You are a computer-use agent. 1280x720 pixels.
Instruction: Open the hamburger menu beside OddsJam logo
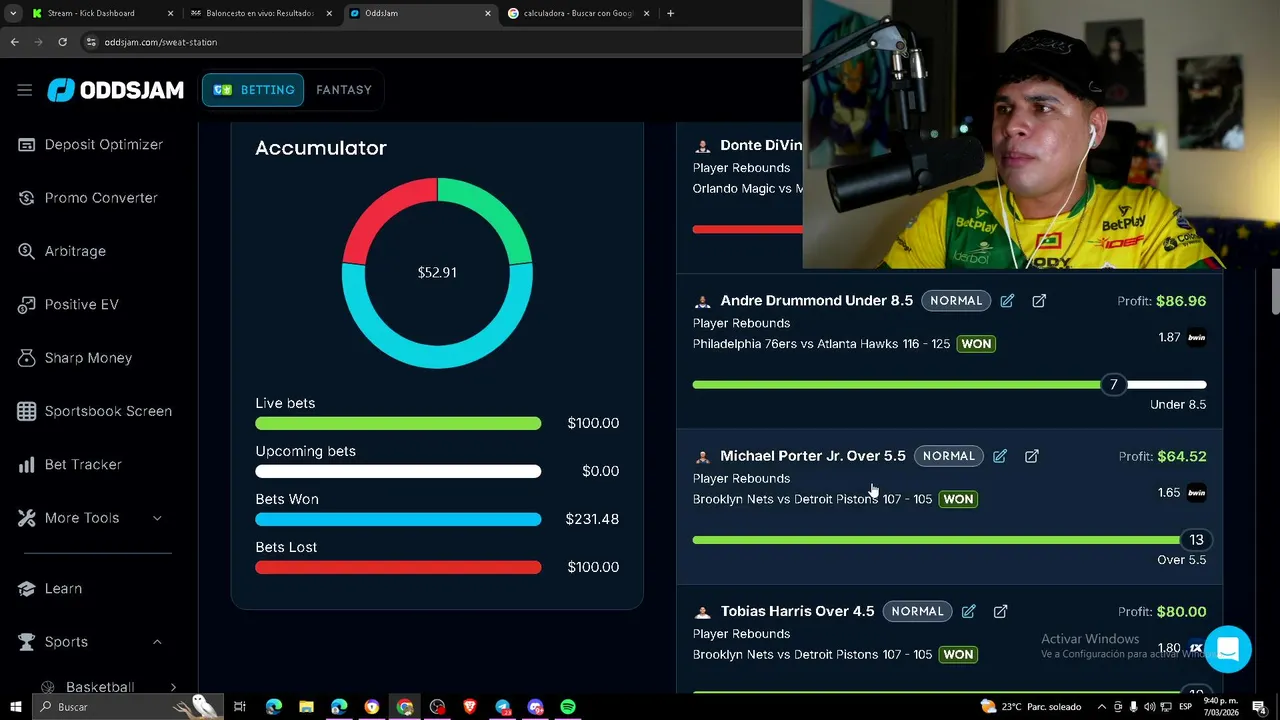(x=25, y=90)
